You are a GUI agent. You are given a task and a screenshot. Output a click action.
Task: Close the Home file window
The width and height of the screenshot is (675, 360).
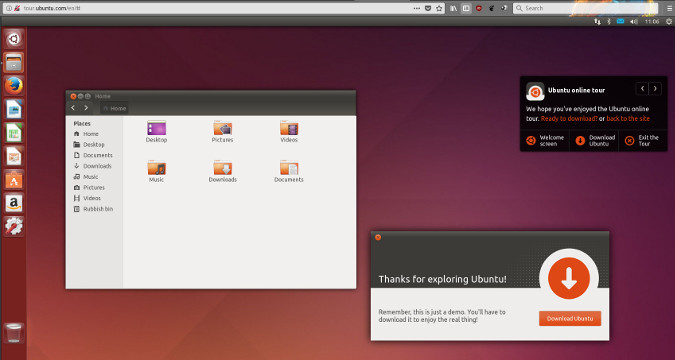pos(73,96)
